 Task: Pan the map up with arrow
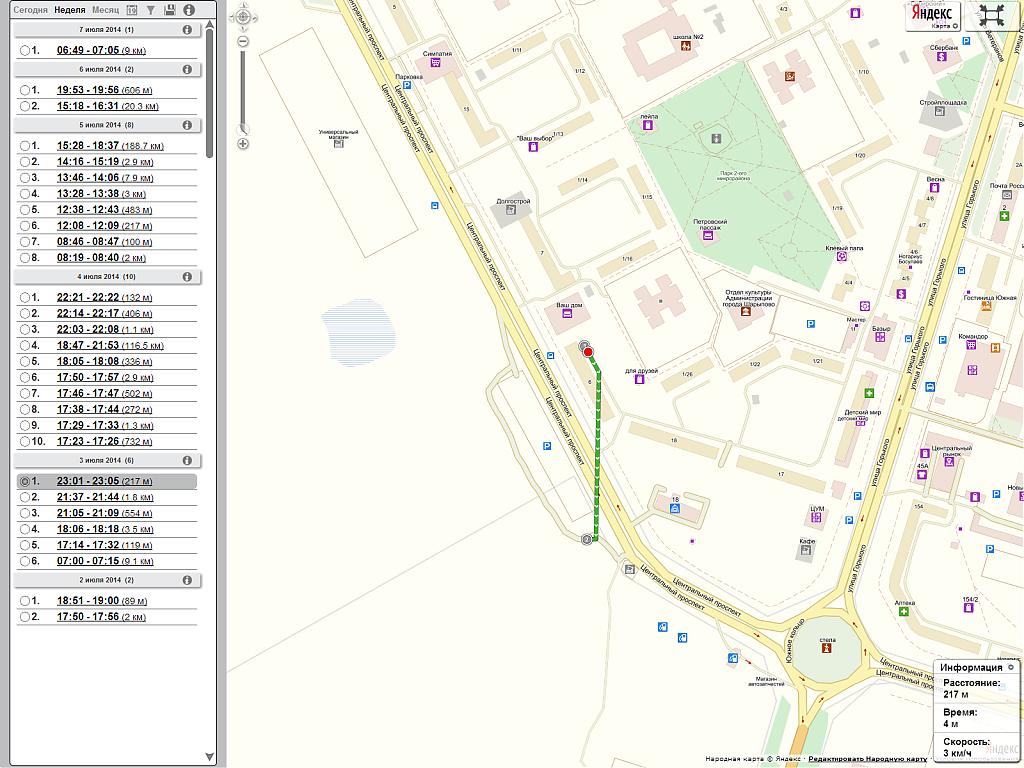tap(243, 7)
